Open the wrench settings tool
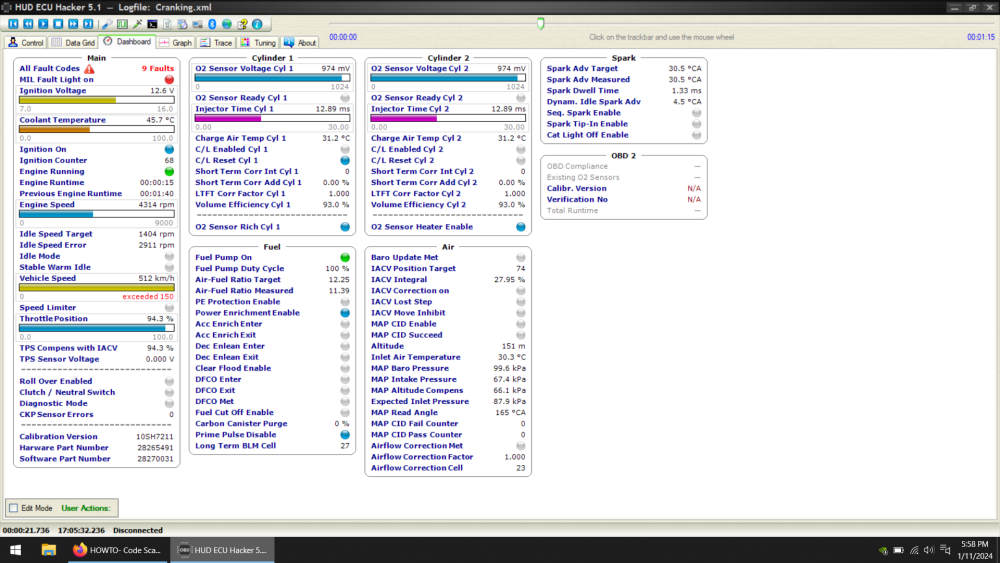This screenshot has height=563, width=1000. (x=107, y=24)
